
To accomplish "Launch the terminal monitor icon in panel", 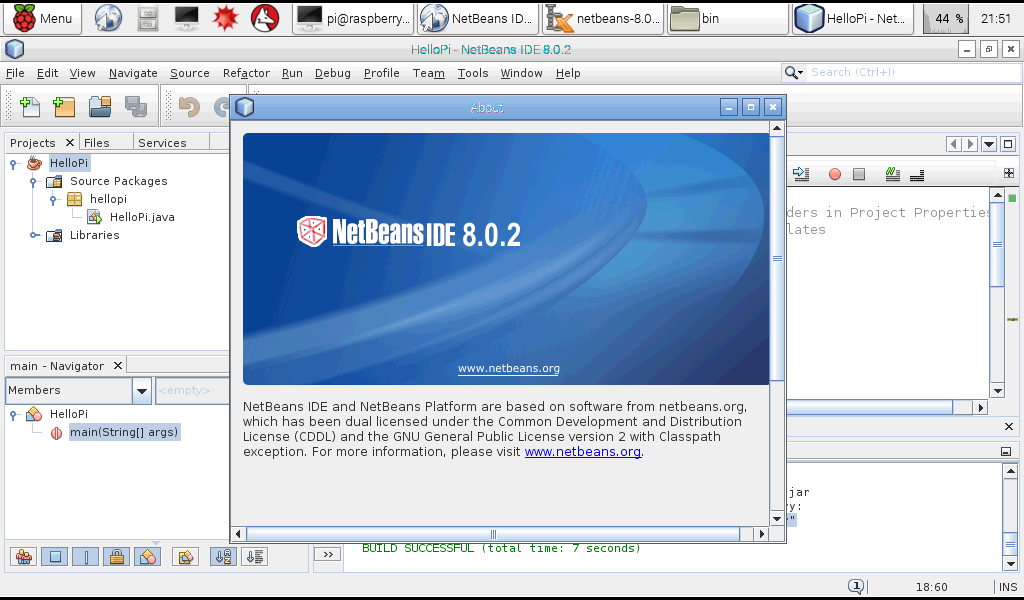I will (x=187, y=18).
